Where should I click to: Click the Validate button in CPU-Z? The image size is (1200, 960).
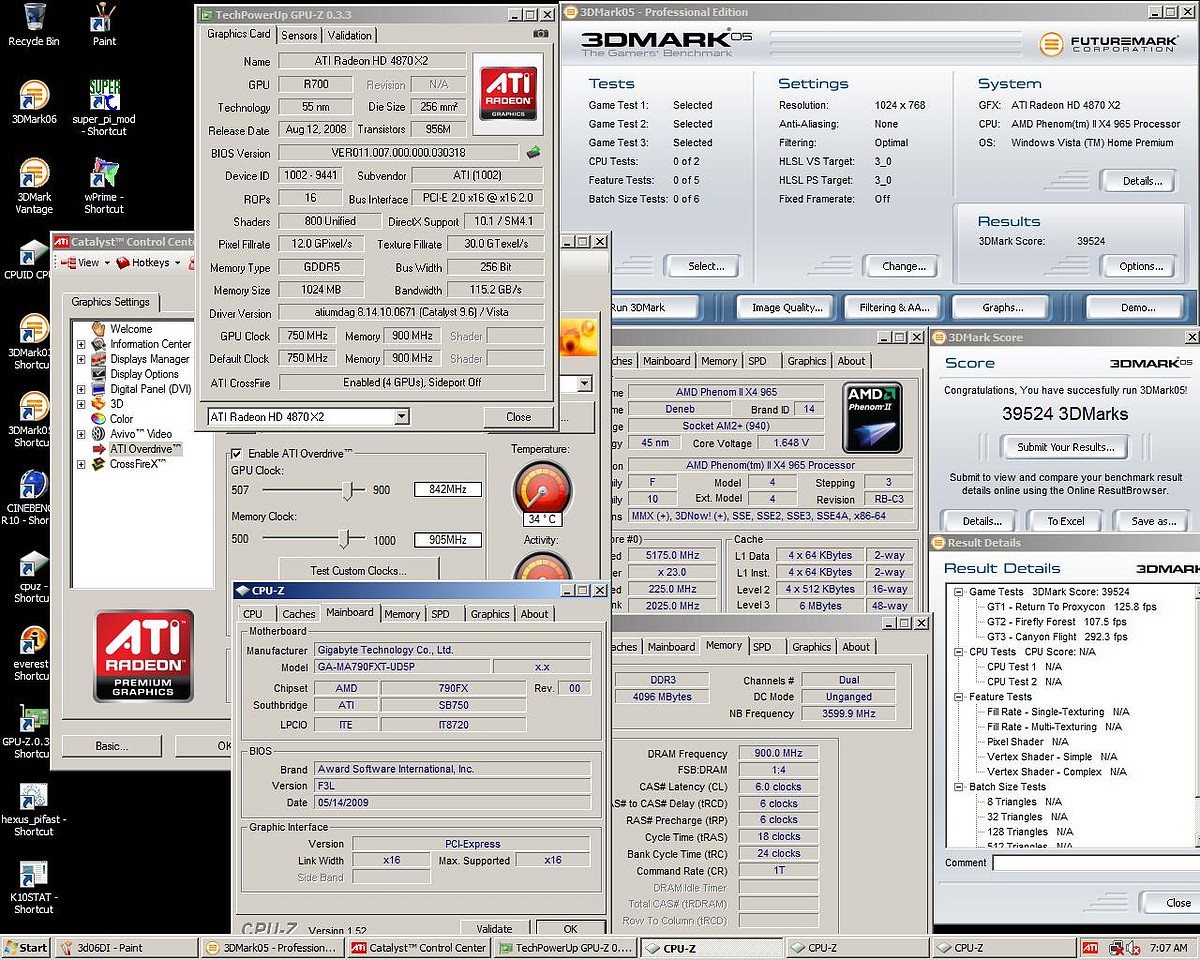(x=494, y=928)
